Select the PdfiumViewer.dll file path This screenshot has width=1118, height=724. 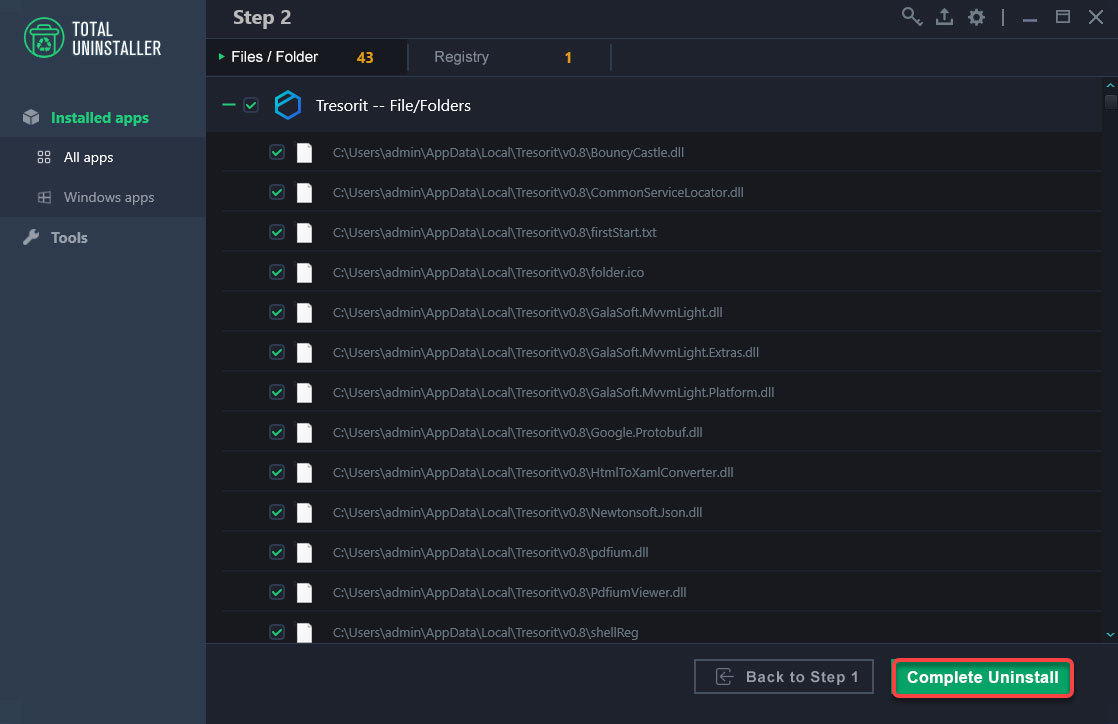[x=509, y=592]
